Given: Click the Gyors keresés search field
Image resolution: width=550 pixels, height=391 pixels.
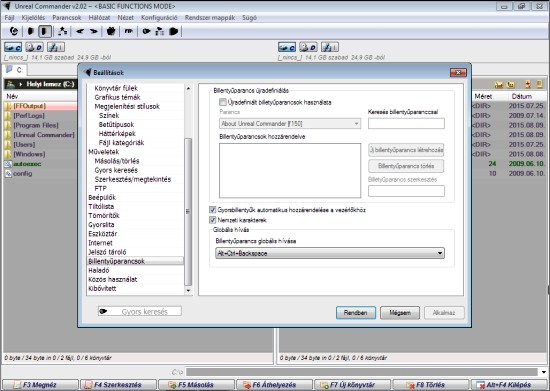Looking at the screenshot, I should pos(140,311).
